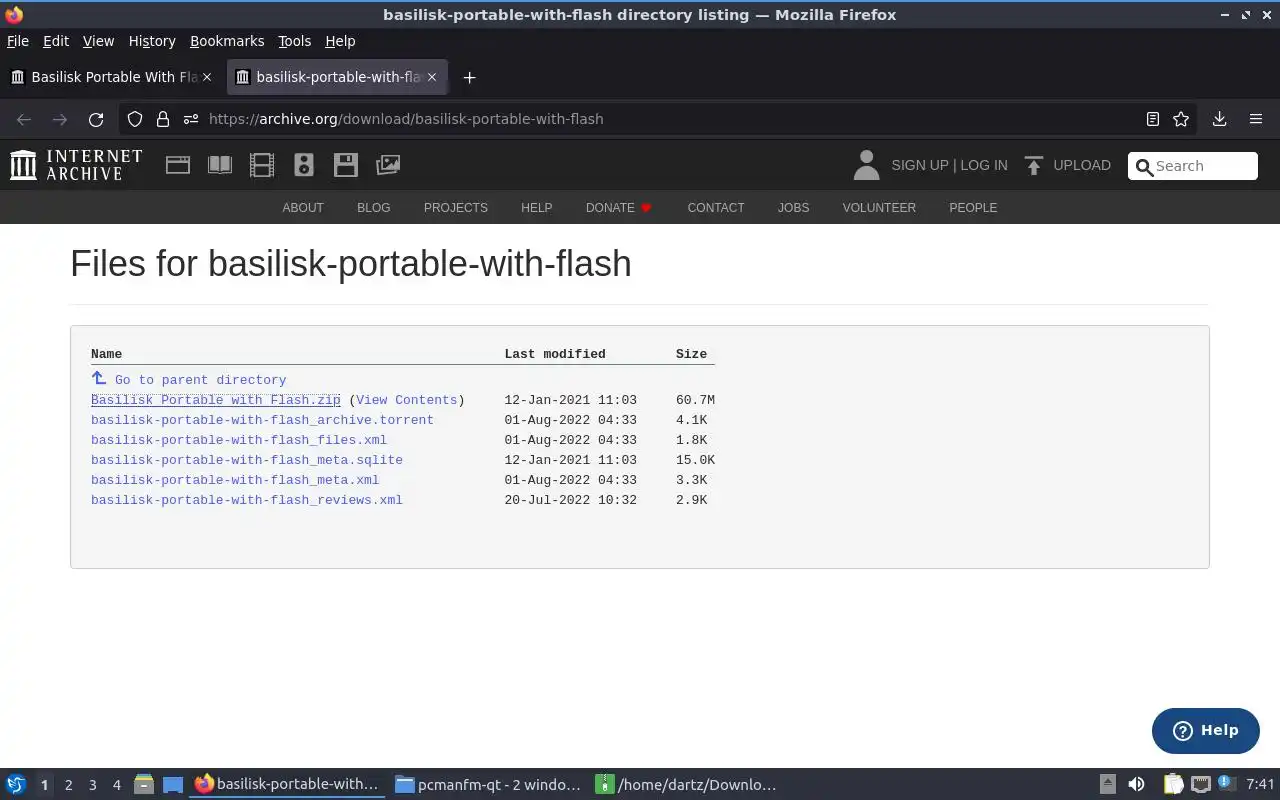1280x800 pixels.
Task: Click the show desktop taskbar icon
Action: pyautogui.click(x=173, y=785)
